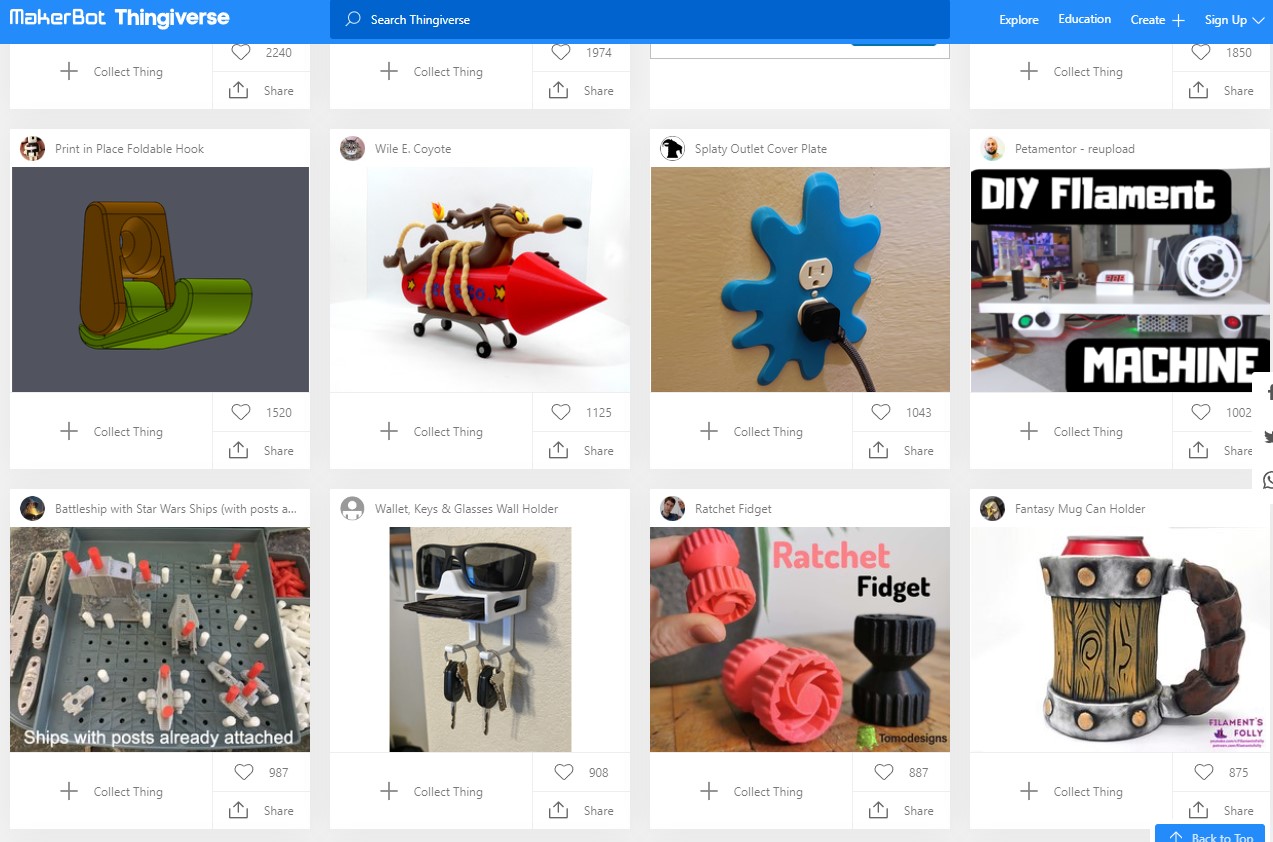Like the Fantasy Mug Can Holder
This screenshot has height=842, width=1273.
coord(1204,772)
